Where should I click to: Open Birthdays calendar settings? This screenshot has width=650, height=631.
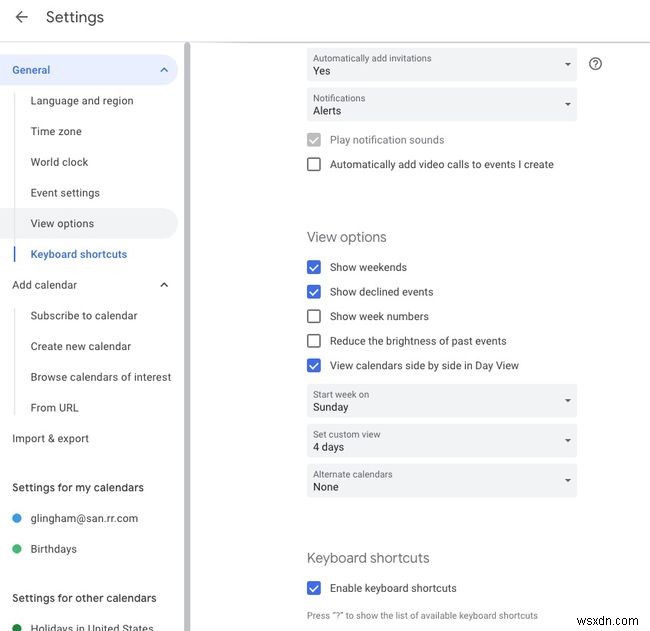tap(53, 549)
